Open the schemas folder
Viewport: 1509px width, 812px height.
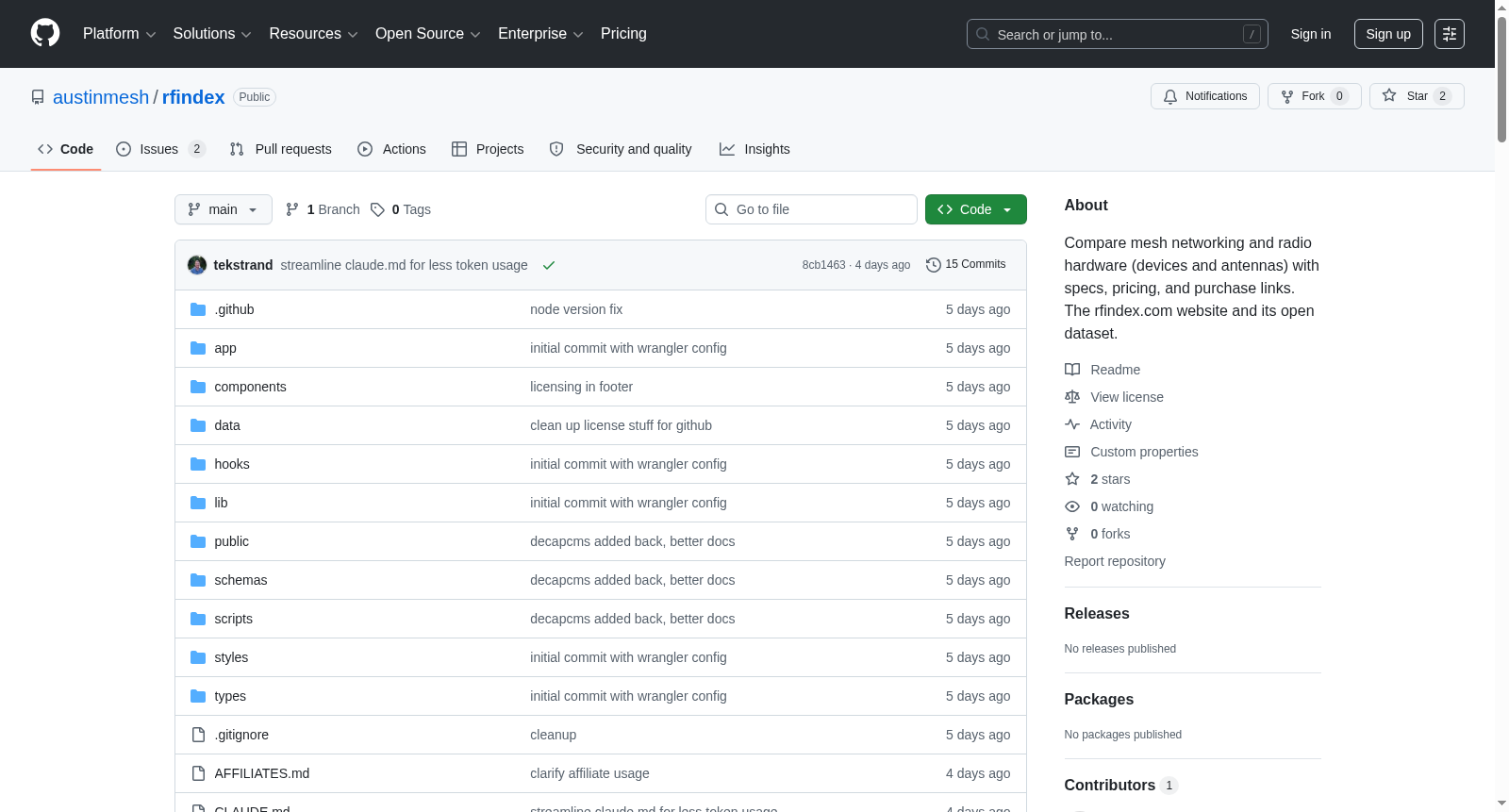[x=240, y=580]
